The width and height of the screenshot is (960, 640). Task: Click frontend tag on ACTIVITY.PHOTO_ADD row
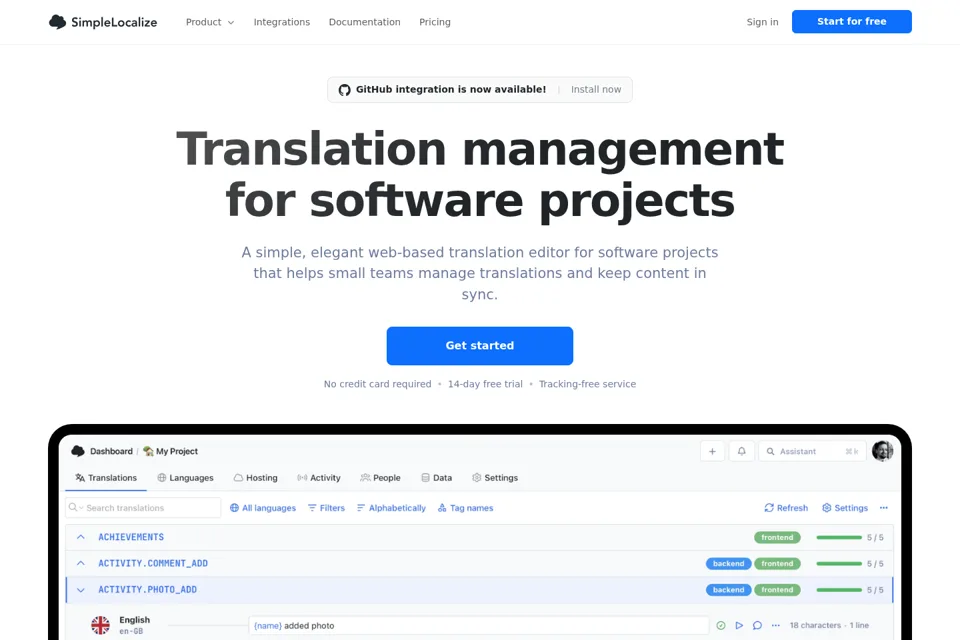point(777,590)
